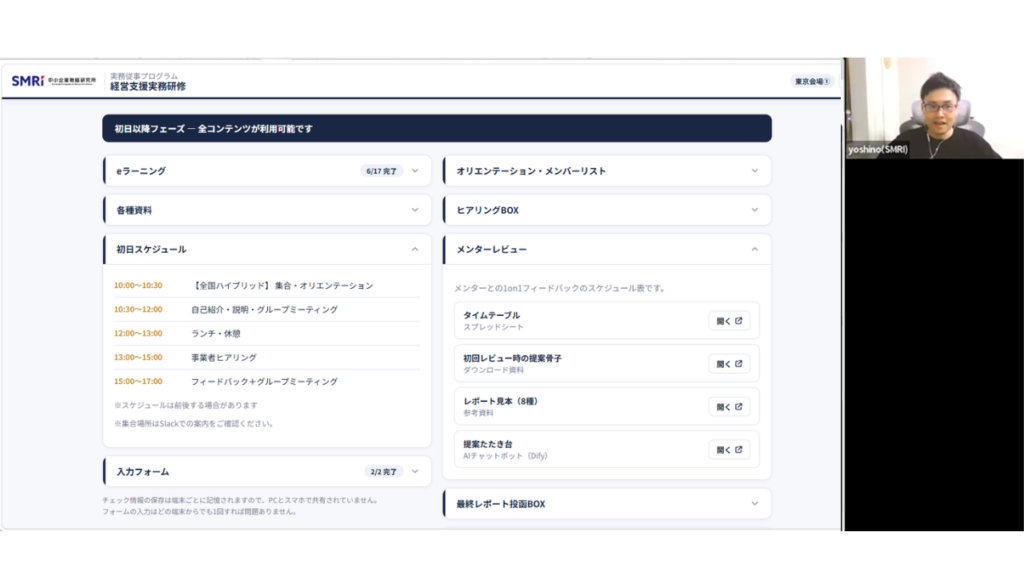Click the 2/2 完了 progress badge

(x=381, y=471)
